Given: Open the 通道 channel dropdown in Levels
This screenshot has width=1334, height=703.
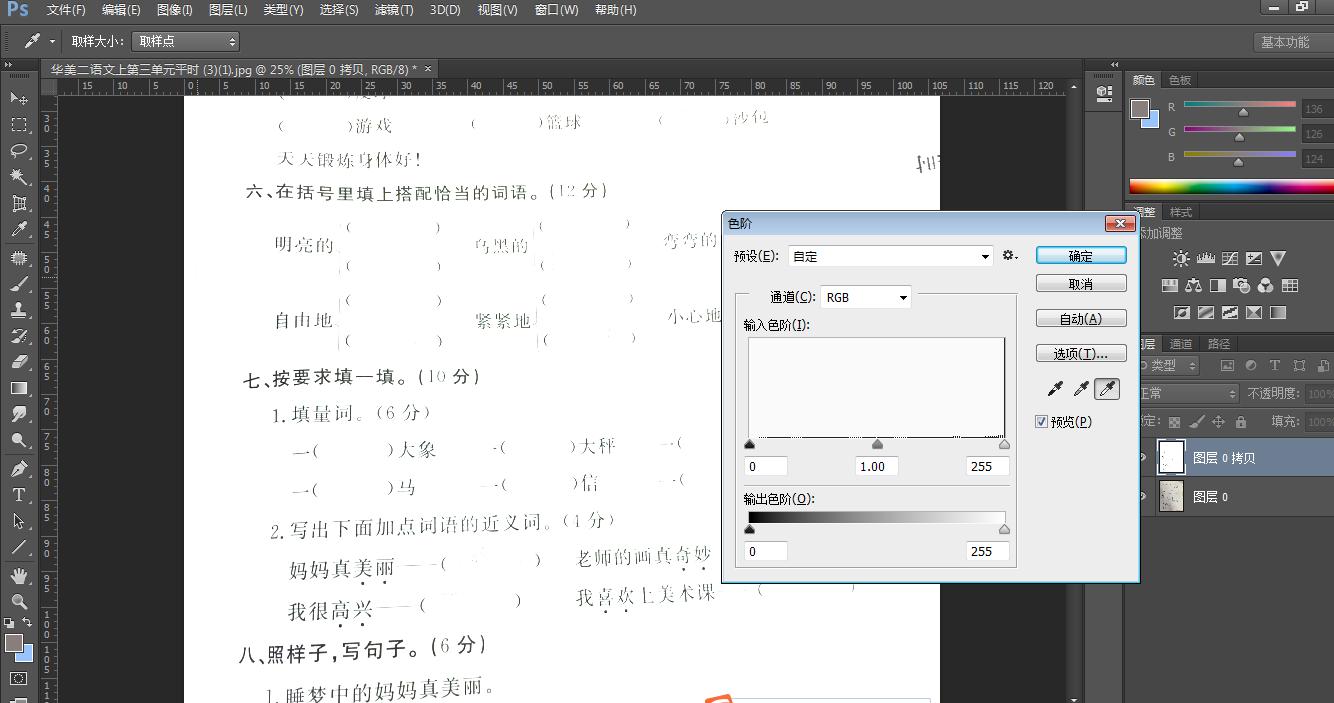Looking at the screenshot, I should (x=865, y=297).
